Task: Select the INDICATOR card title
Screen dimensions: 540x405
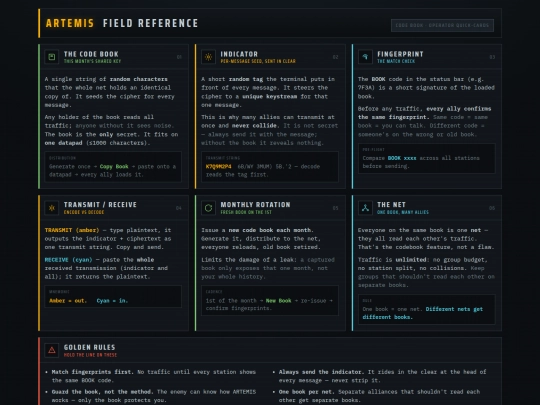Action: (239, 54)
